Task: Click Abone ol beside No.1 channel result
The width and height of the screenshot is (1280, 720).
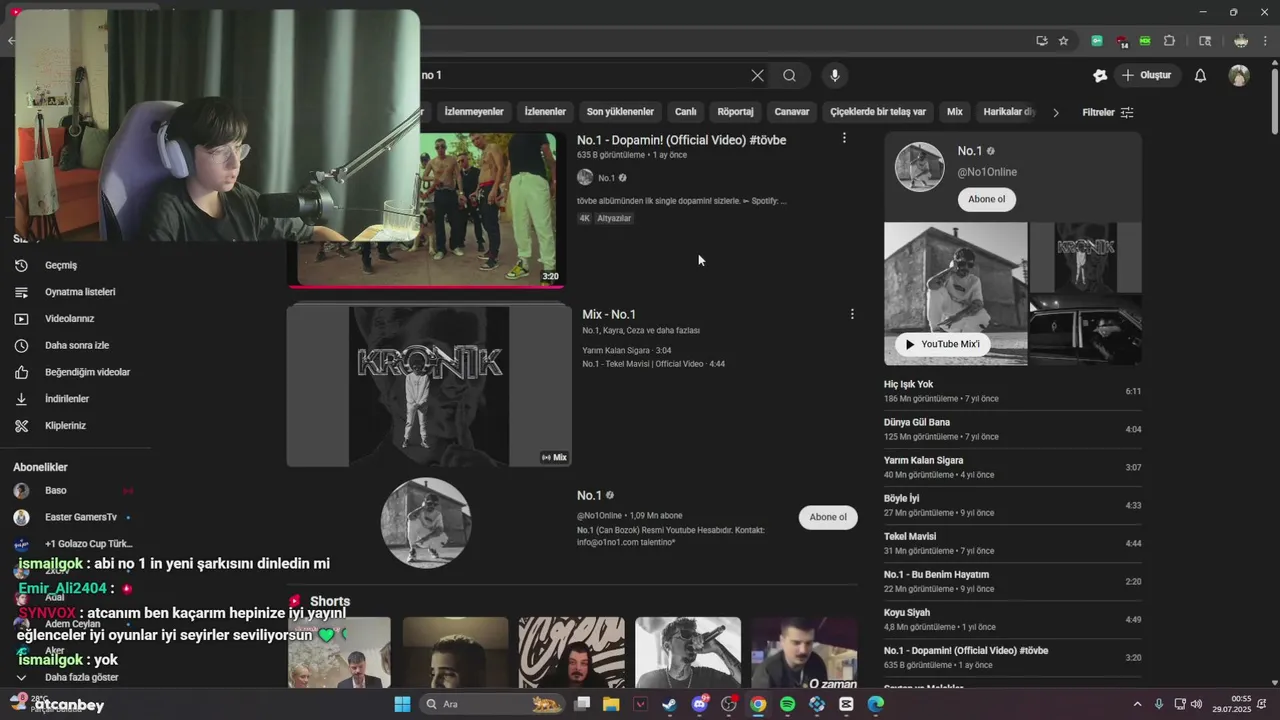Action: 828,517
